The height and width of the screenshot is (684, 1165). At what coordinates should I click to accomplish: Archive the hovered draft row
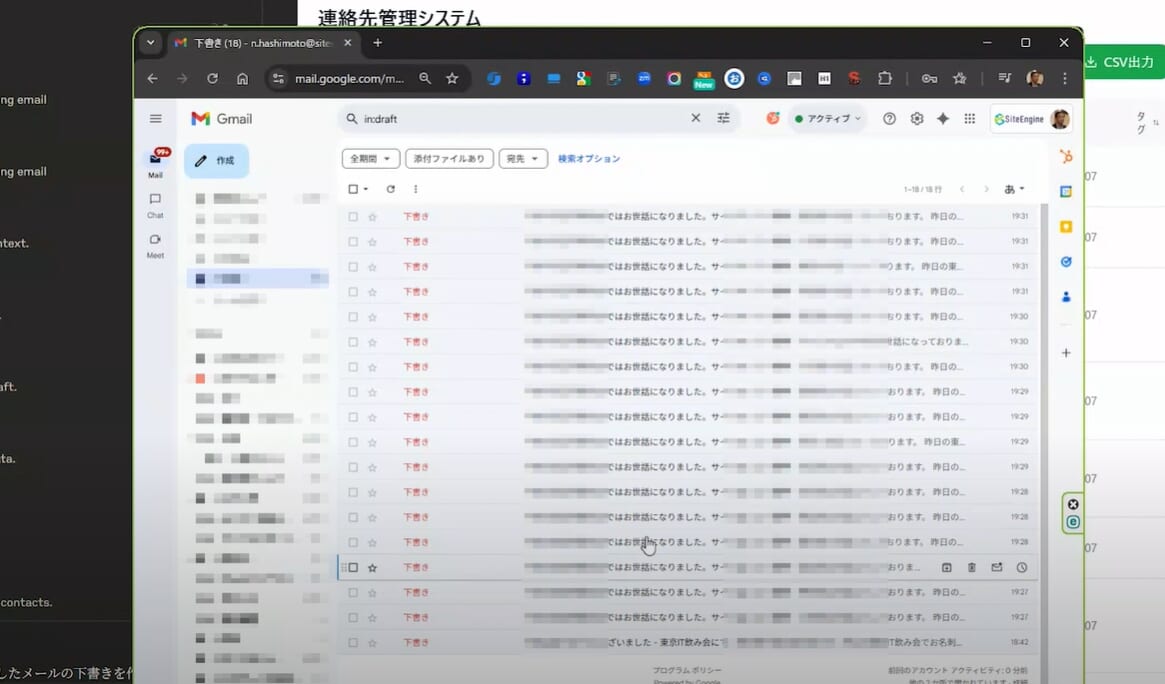tap(947, 567)
